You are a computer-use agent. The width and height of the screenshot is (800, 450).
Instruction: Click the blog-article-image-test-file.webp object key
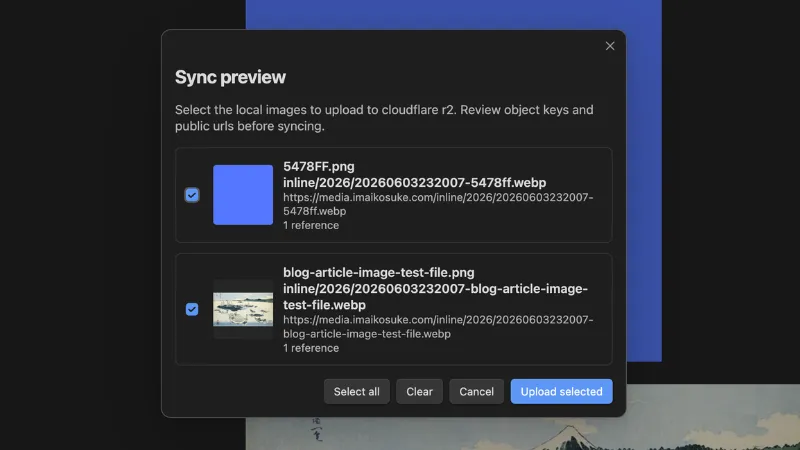tap(435, 296)
